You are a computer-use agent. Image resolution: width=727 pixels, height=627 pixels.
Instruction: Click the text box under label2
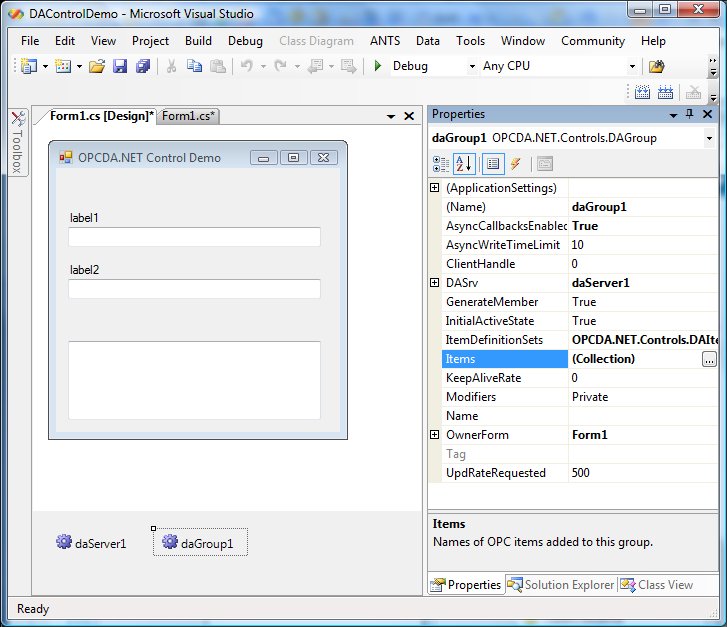click(x=194, y=289)
